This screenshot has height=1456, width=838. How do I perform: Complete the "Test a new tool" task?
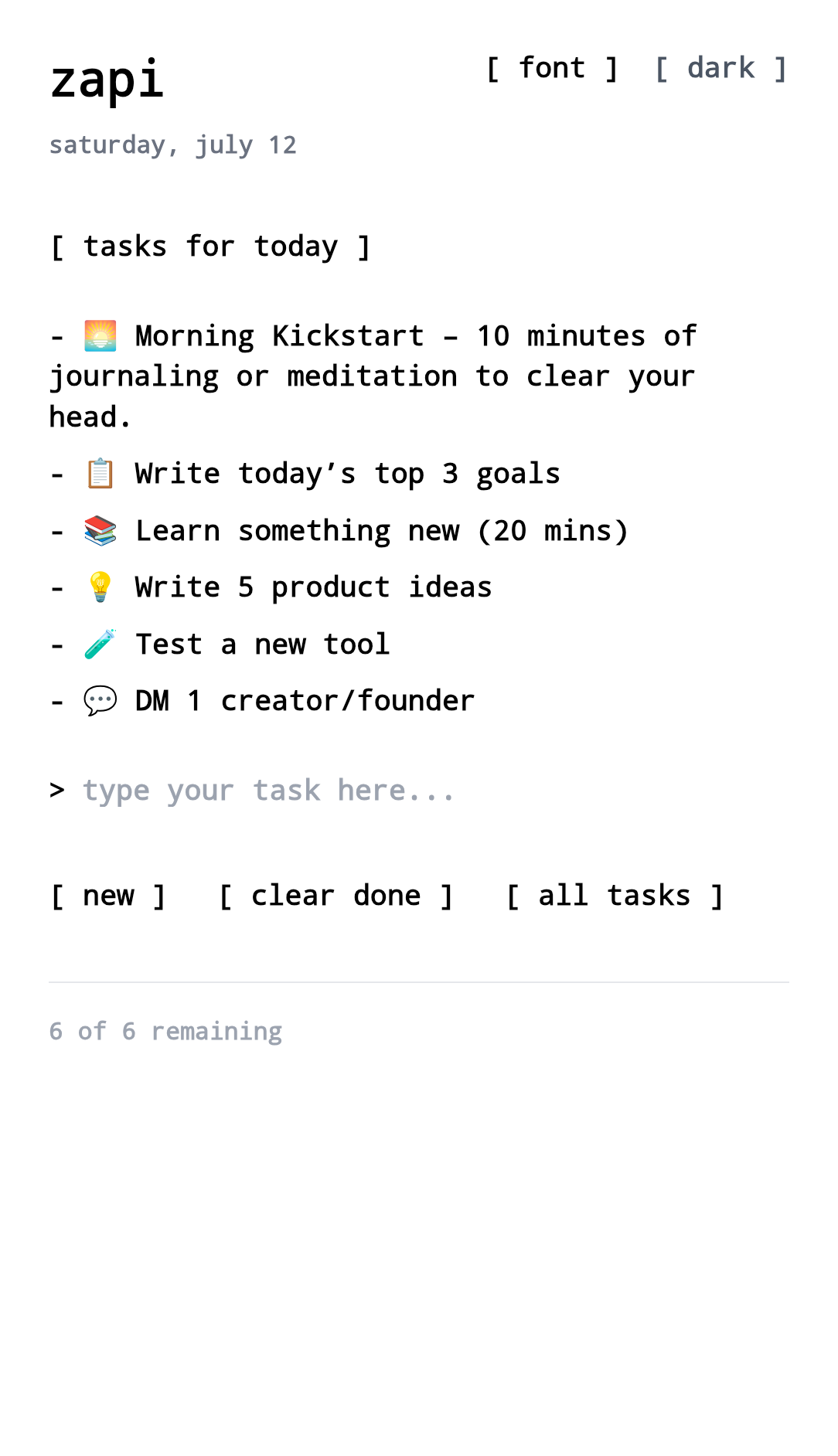pyautogui.click(x=262, y=645)
